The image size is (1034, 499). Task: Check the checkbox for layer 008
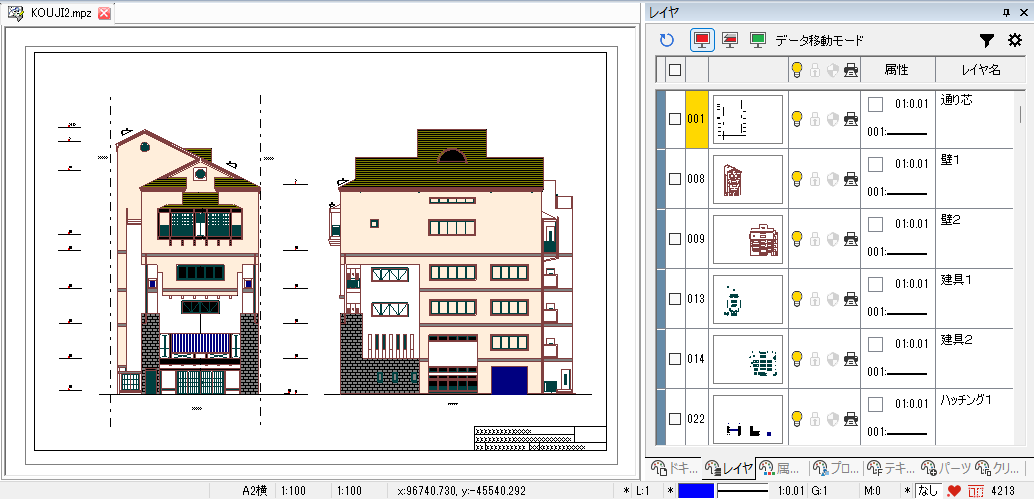(675, 179)
